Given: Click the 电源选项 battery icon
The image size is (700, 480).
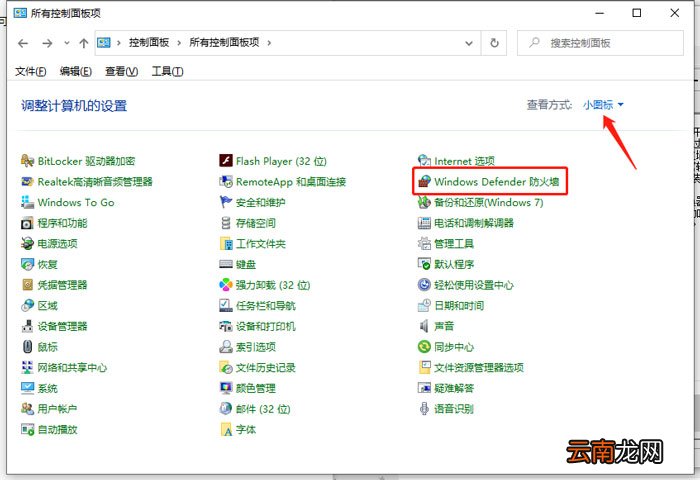Looking at the screenshot, I should [x=27, y=243].
